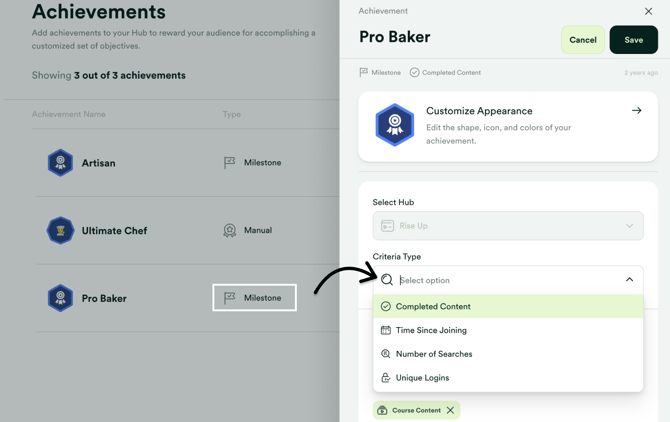Choose Time Since Joining option

click(508, 330)
